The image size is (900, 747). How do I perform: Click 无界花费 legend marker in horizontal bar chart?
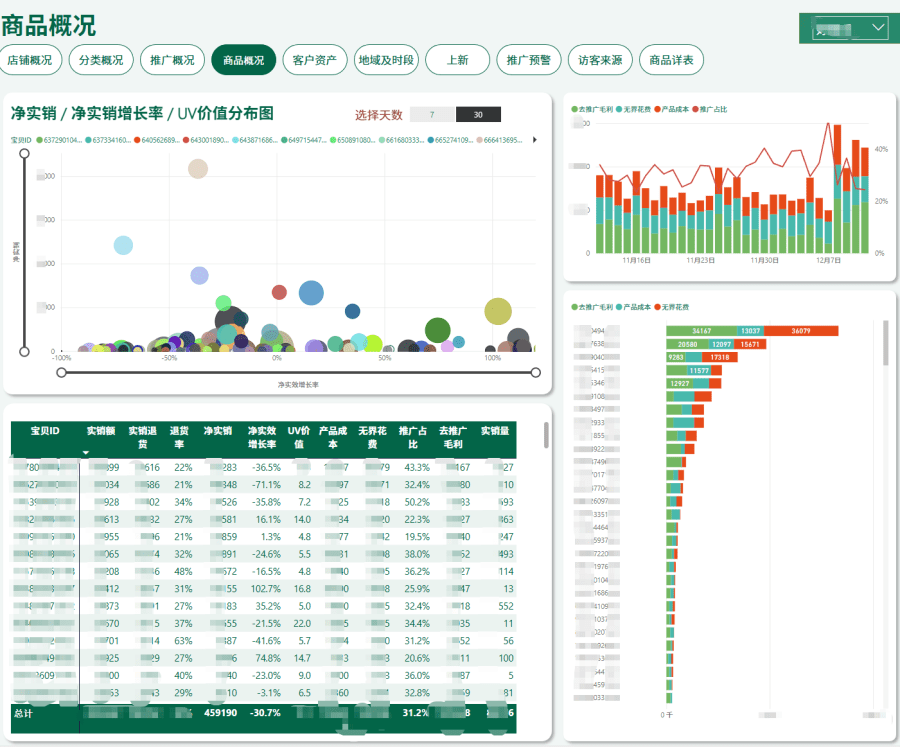point(659,307)
